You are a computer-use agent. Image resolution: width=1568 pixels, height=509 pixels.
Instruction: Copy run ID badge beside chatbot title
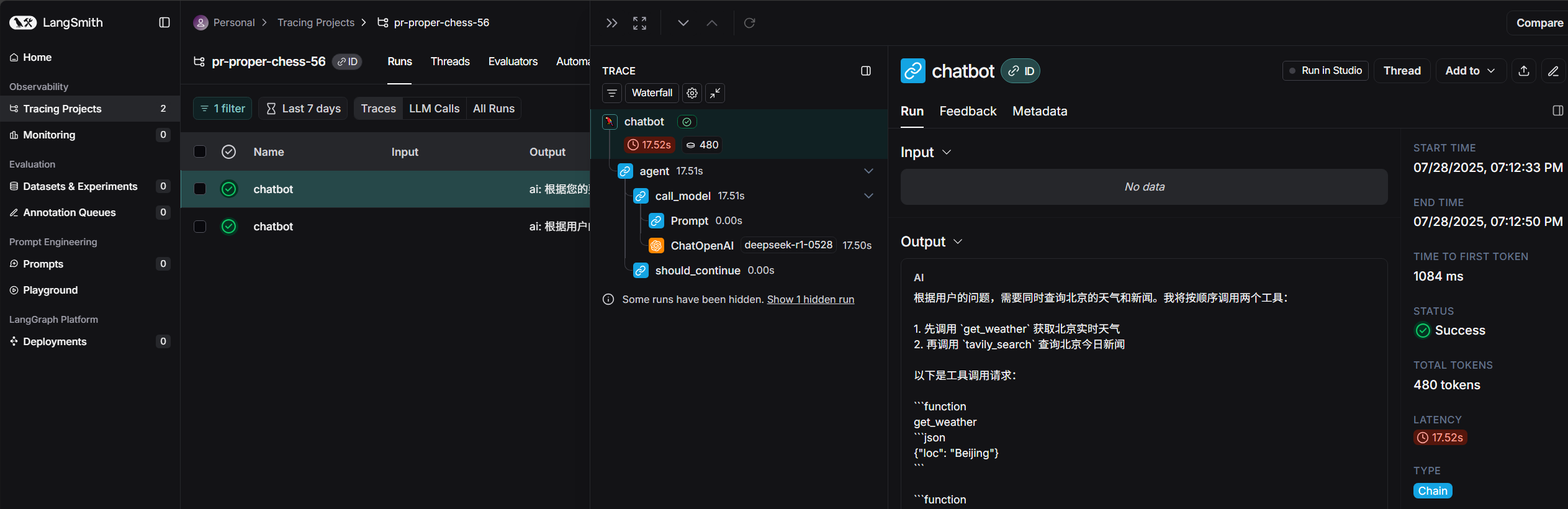[x=1021, y=71]
